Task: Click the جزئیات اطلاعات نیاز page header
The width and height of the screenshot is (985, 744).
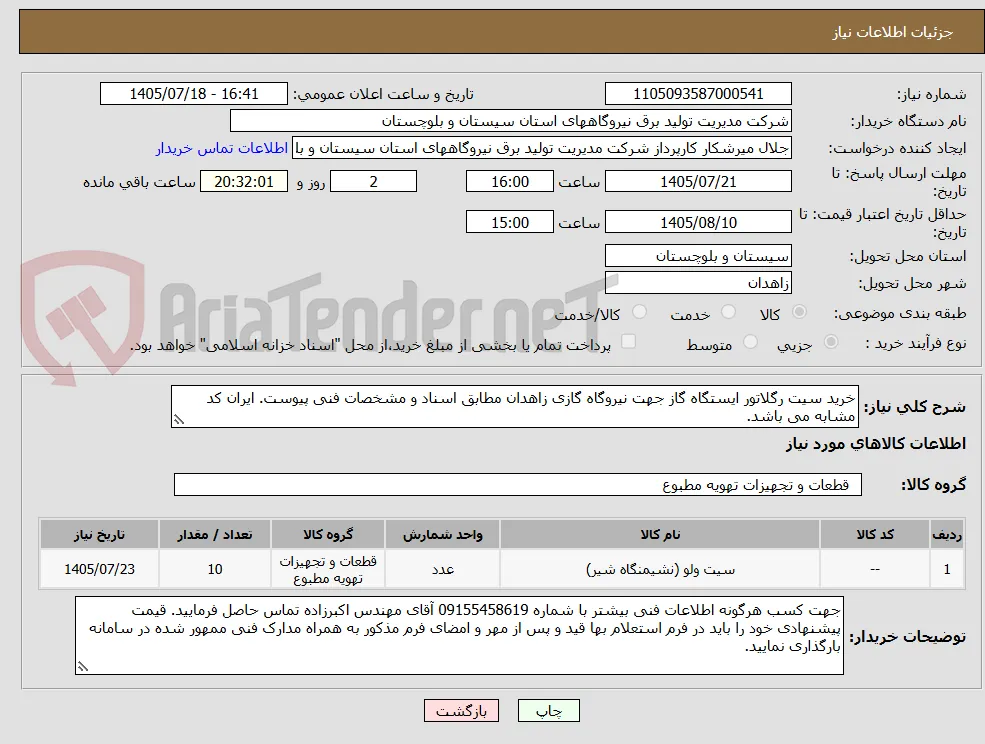Action: [x=892, y=32]
